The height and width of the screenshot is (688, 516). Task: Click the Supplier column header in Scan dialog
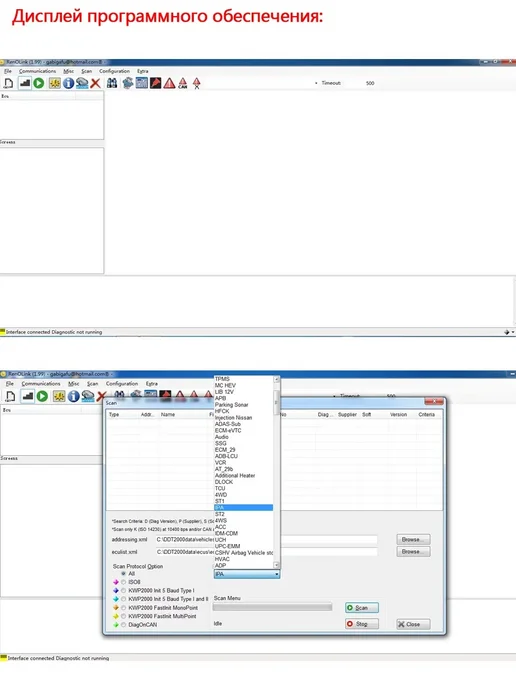(347, 414)
